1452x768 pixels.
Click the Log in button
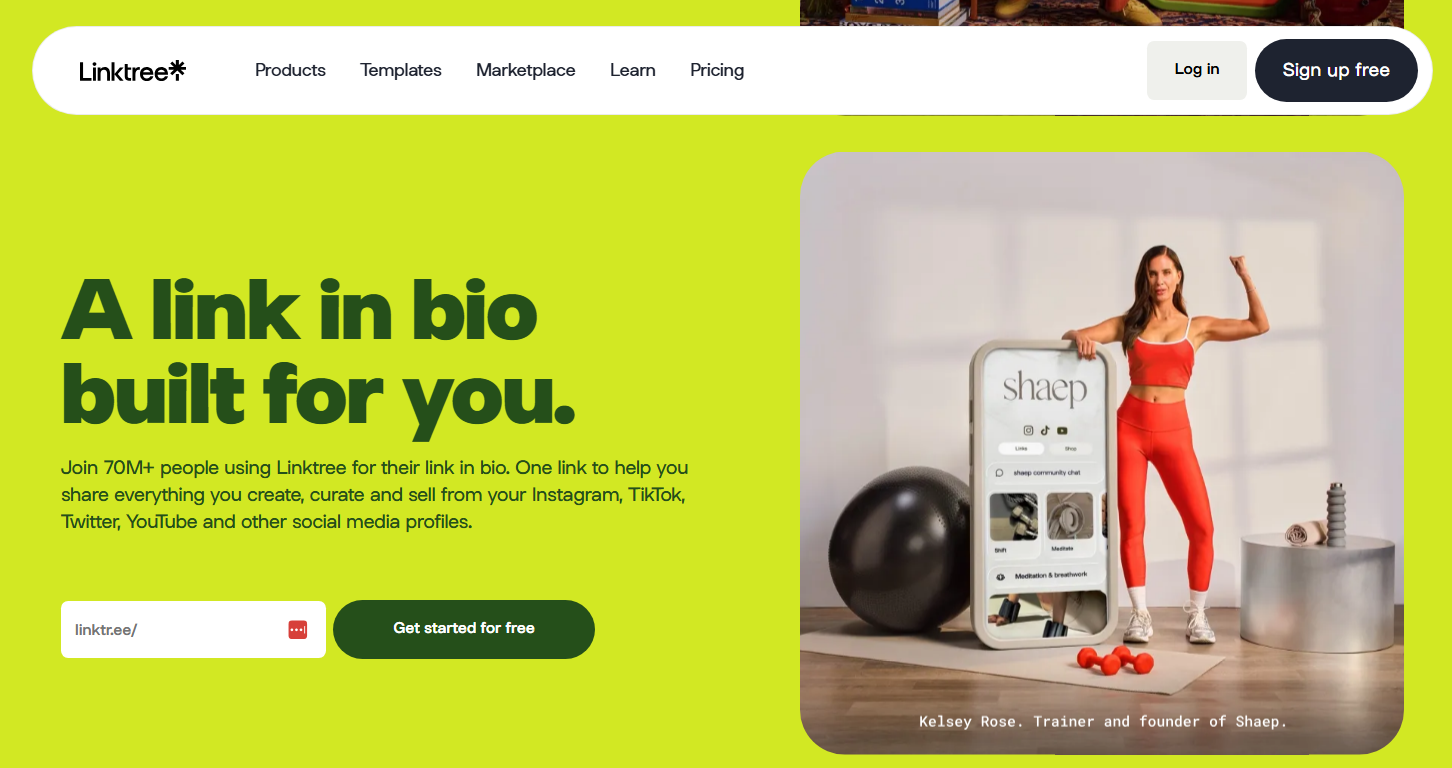[1197, 70]
